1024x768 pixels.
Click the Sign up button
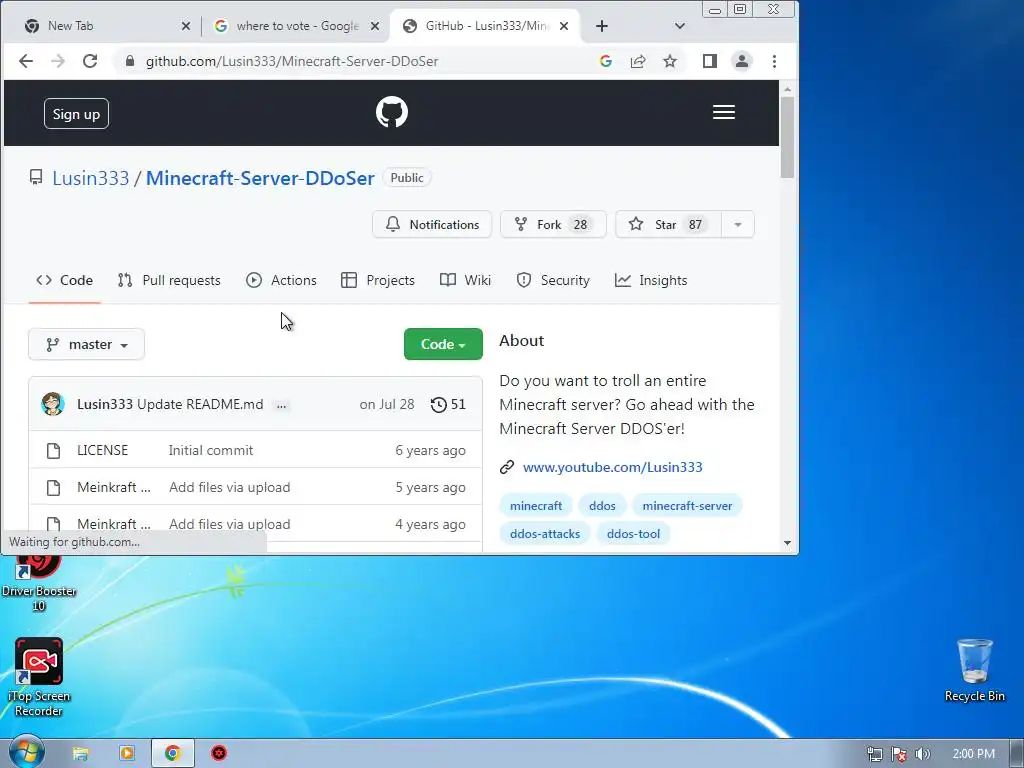click(x=76, y=114)
